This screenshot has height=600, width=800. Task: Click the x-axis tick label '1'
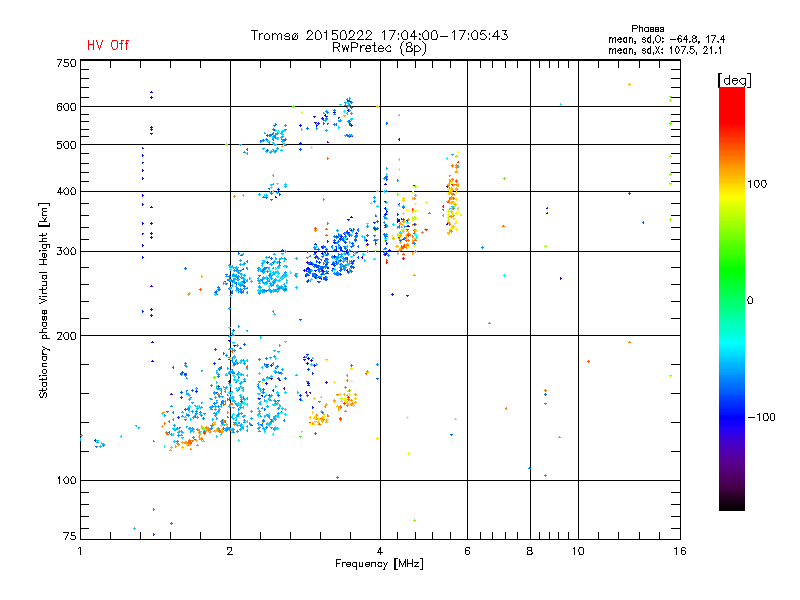click(80, 551)
